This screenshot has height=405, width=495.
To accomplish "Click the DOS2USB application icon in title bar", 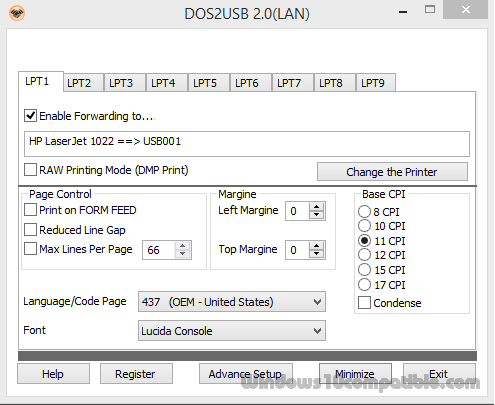I will pyautogui.click(x=17, y=13).
